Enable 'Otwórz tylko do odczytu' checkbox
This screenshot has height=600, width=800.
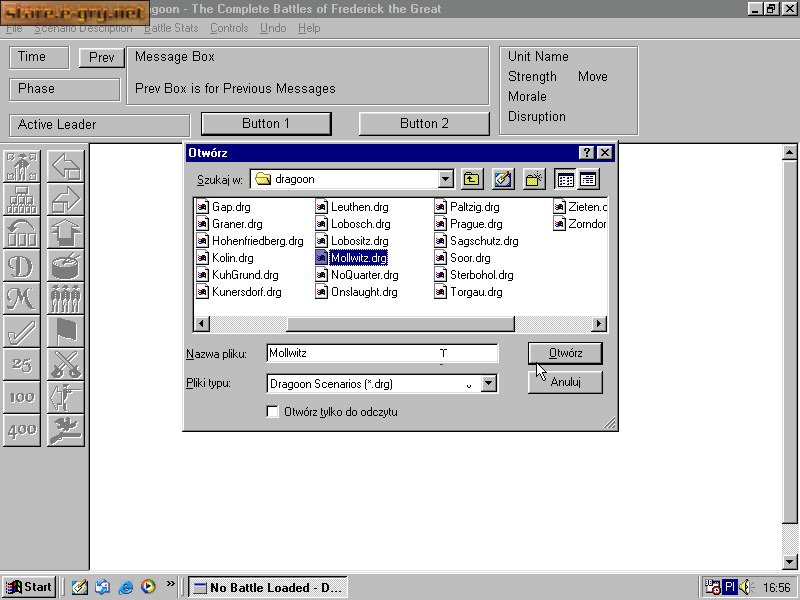click(x=273, y=411)
